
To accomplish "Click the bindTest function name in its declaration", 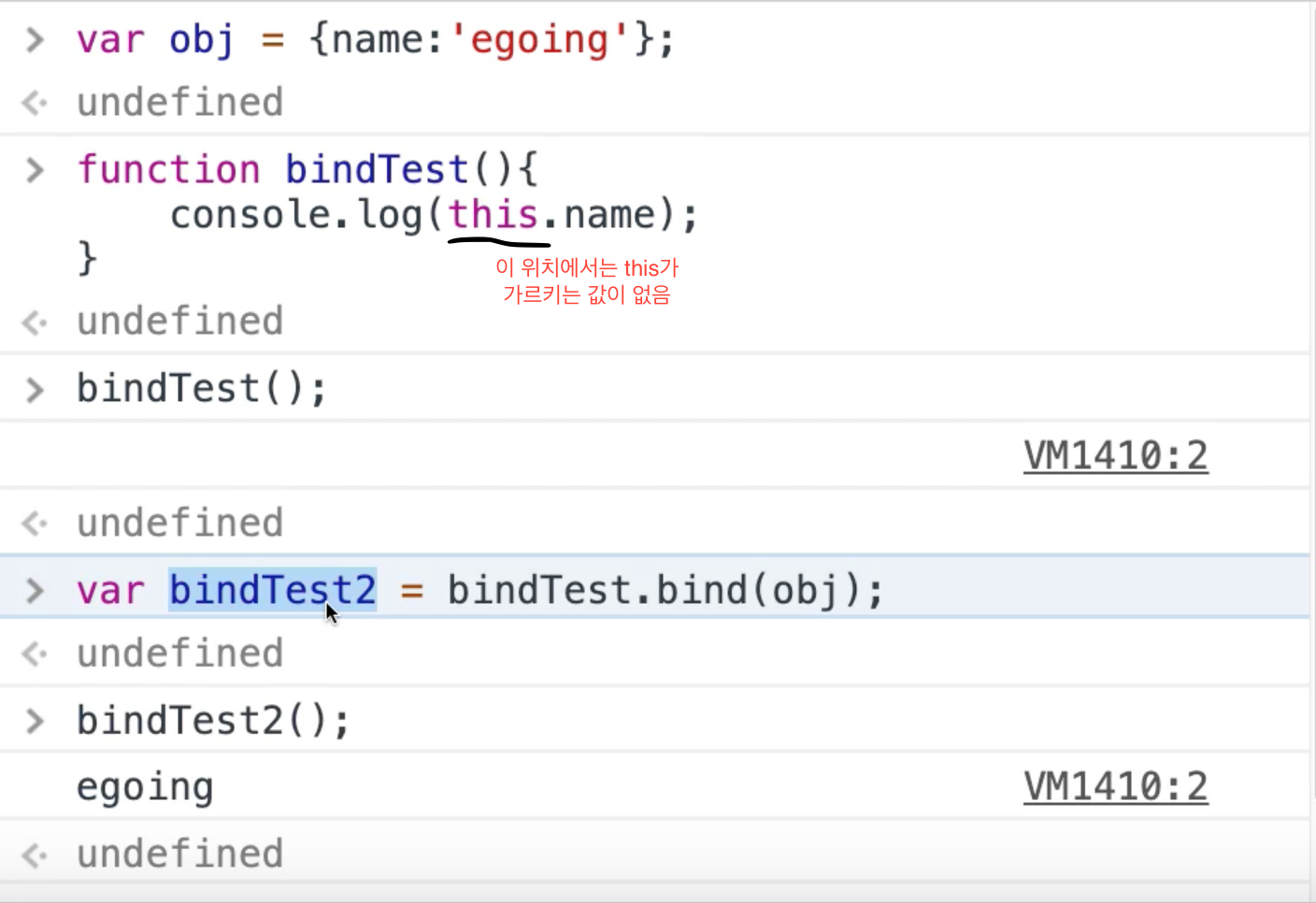I will coord(377,170).
